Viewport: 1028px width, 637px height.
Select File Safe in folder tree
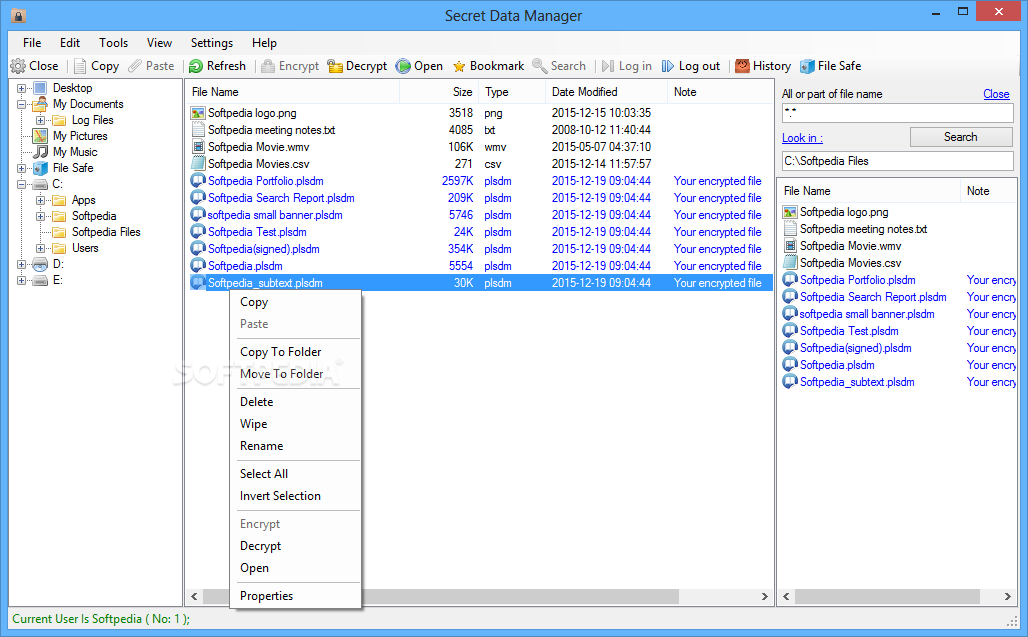73,168
